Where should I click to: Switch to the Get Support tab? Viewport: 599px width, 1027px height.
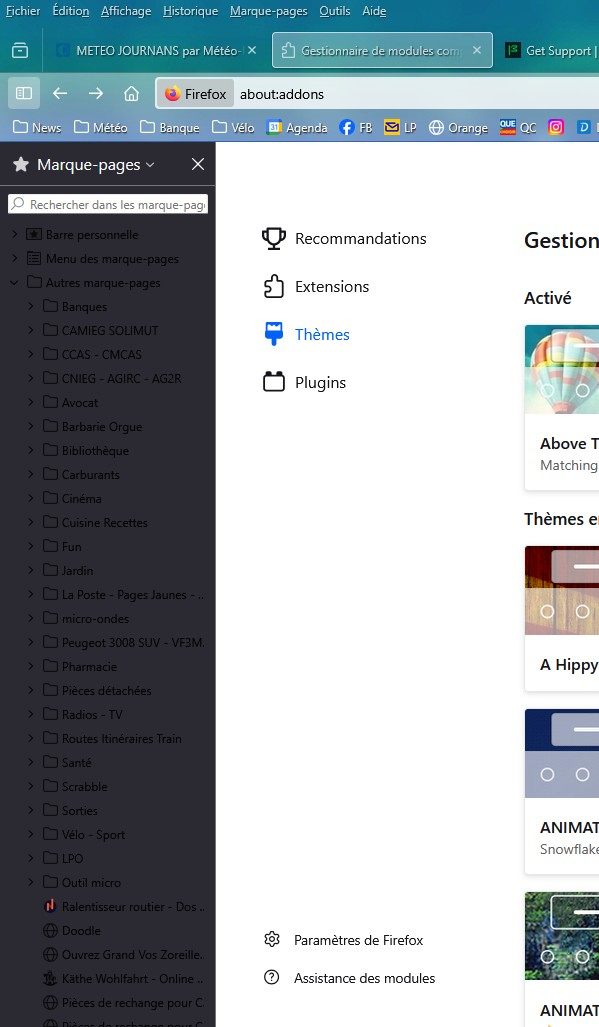[551, 50]
